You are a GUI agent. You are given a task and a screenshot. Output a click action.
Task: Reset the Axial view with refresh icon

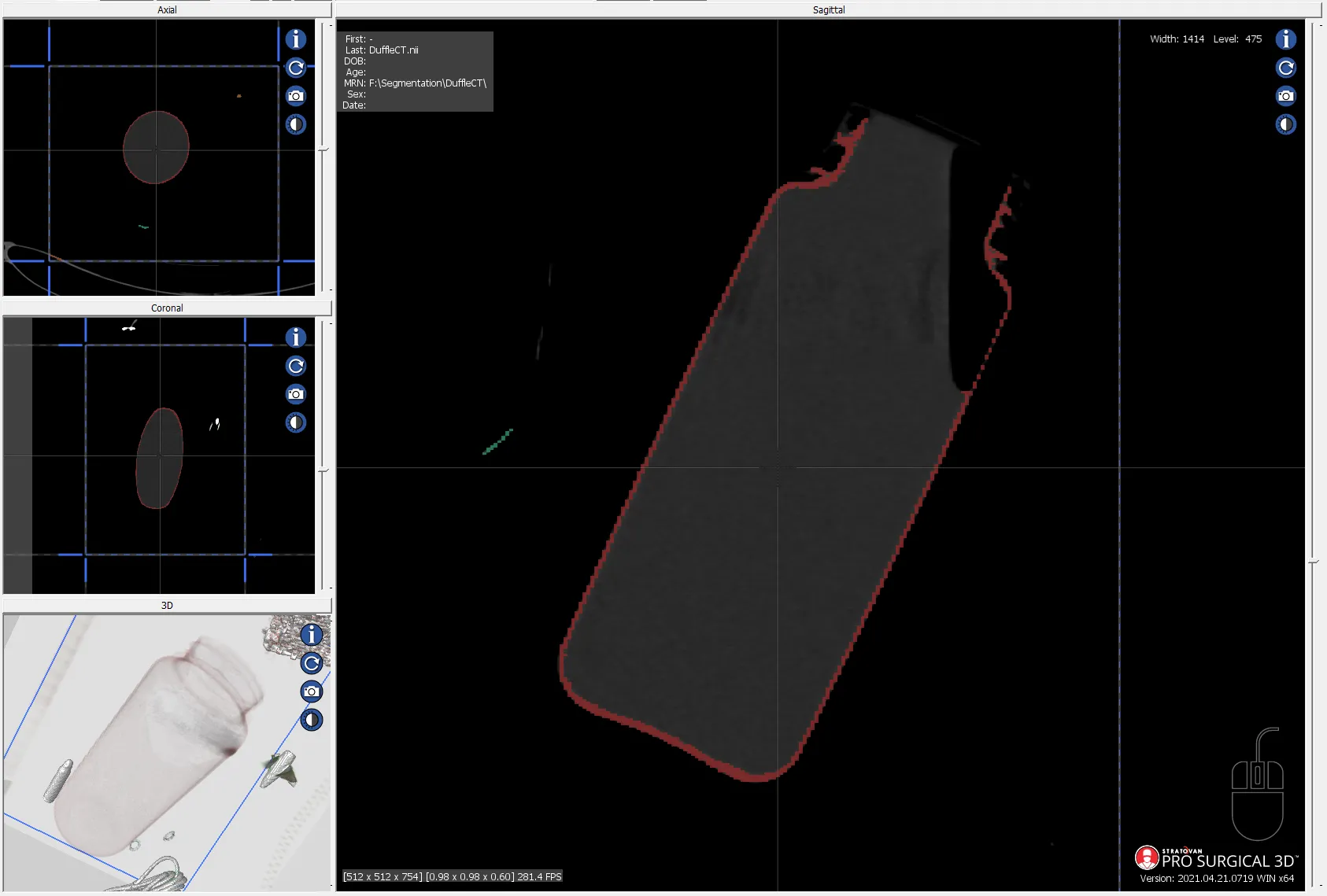[x=296, y=68]
